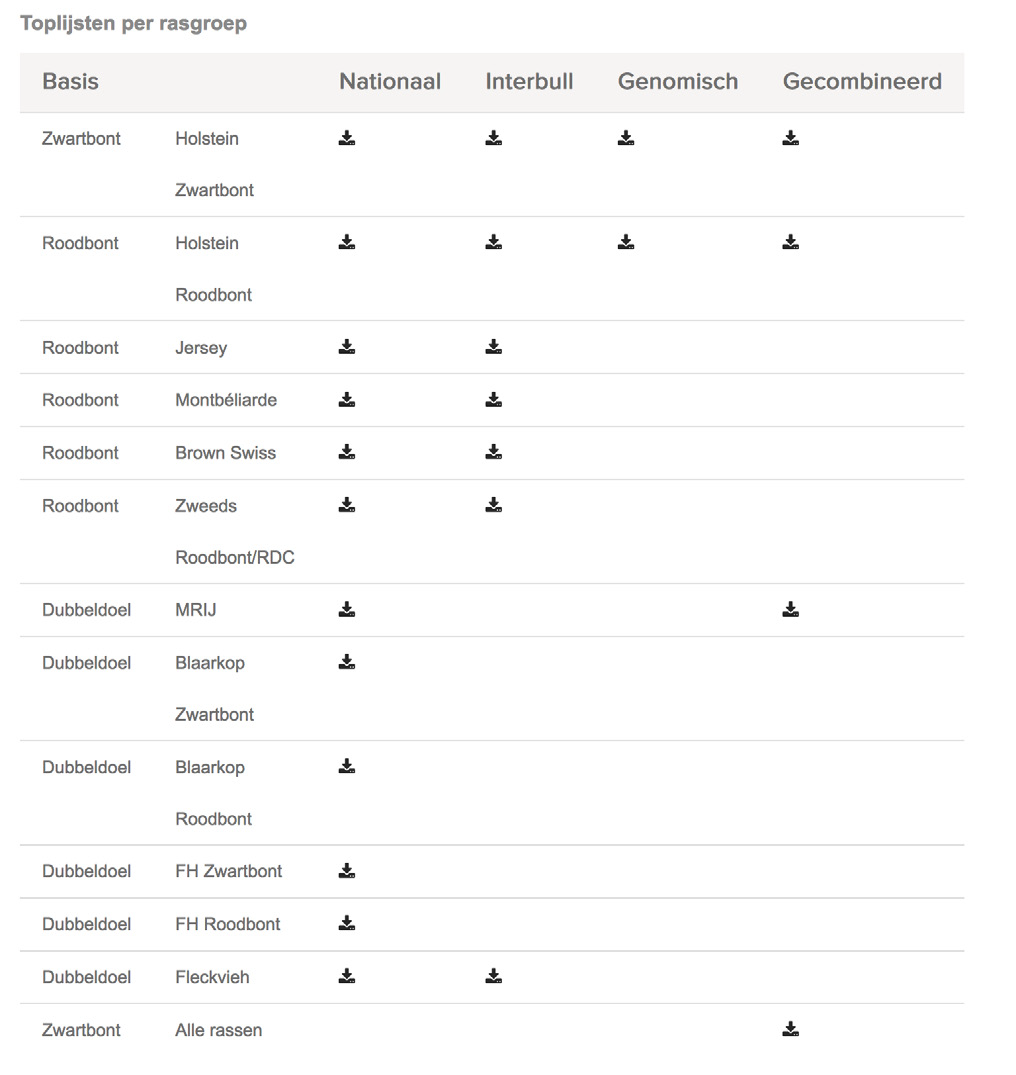This screenshot has height=1075, width=1016.
Task: Download Alle rassen Gecombineerd list
Action: tap(790, 1029)
